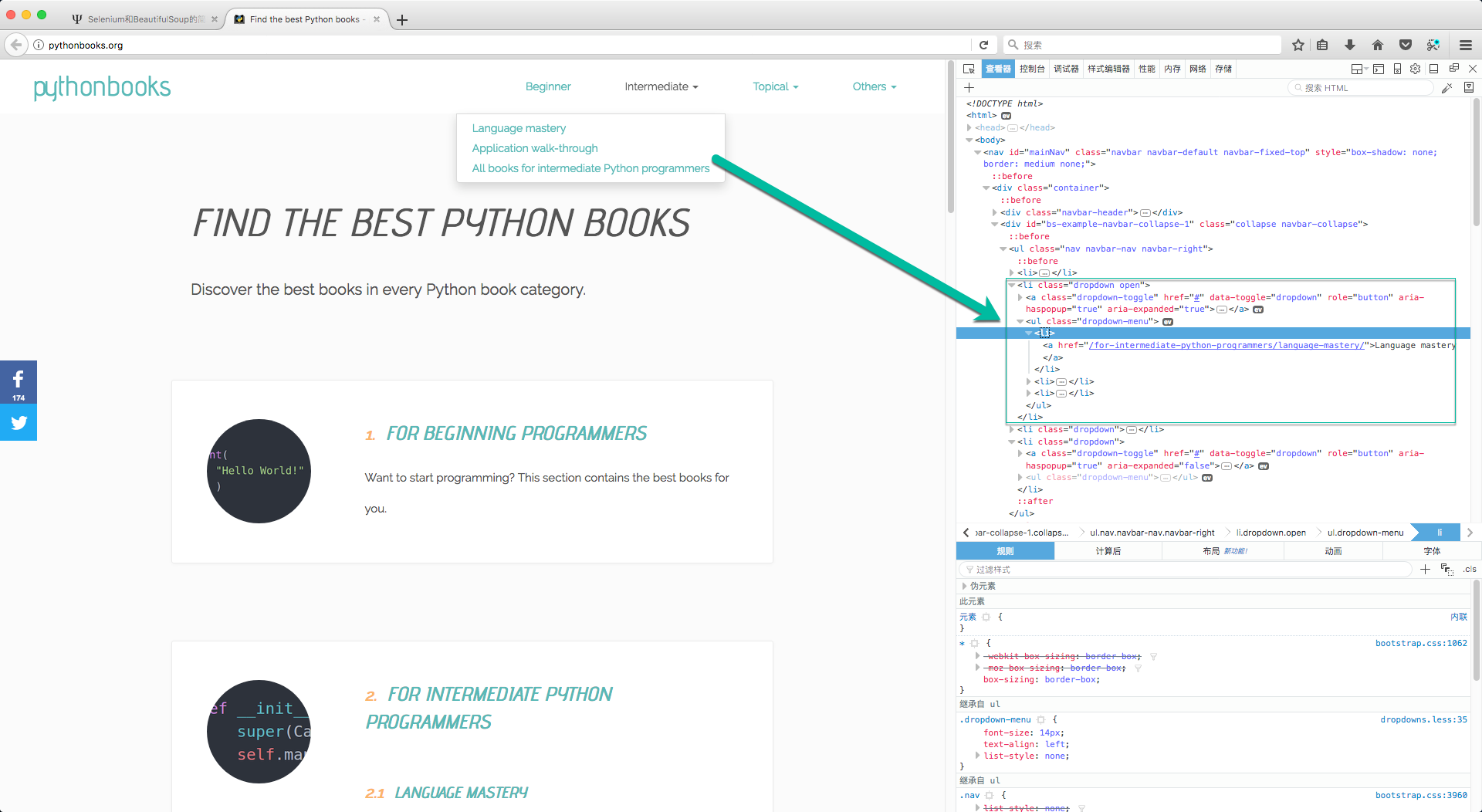
Task: Switch to the 控制台 console tab
Action: [x=1032, y=69]
